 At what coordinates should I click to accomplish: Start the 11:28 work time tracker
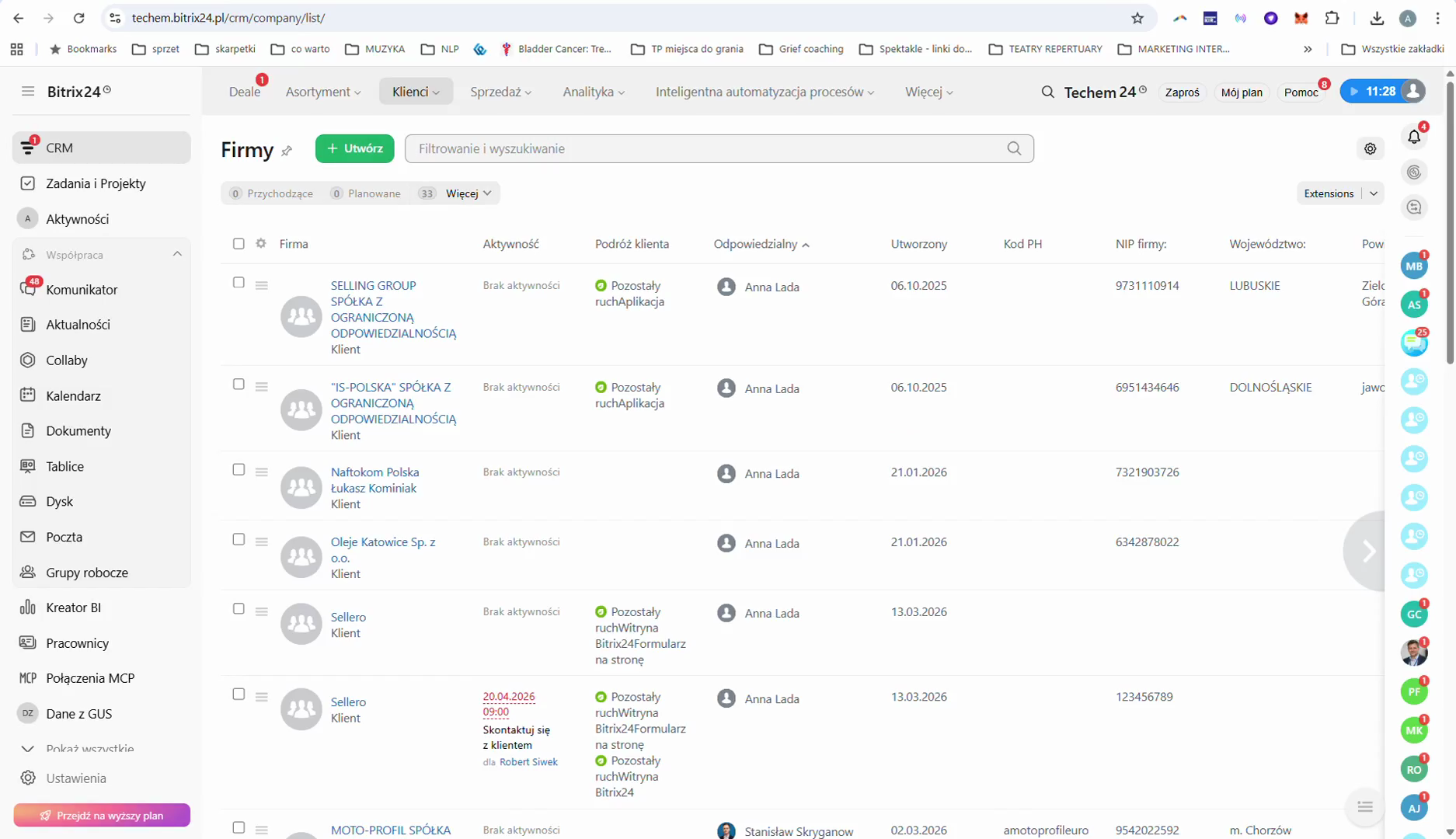1372,92
